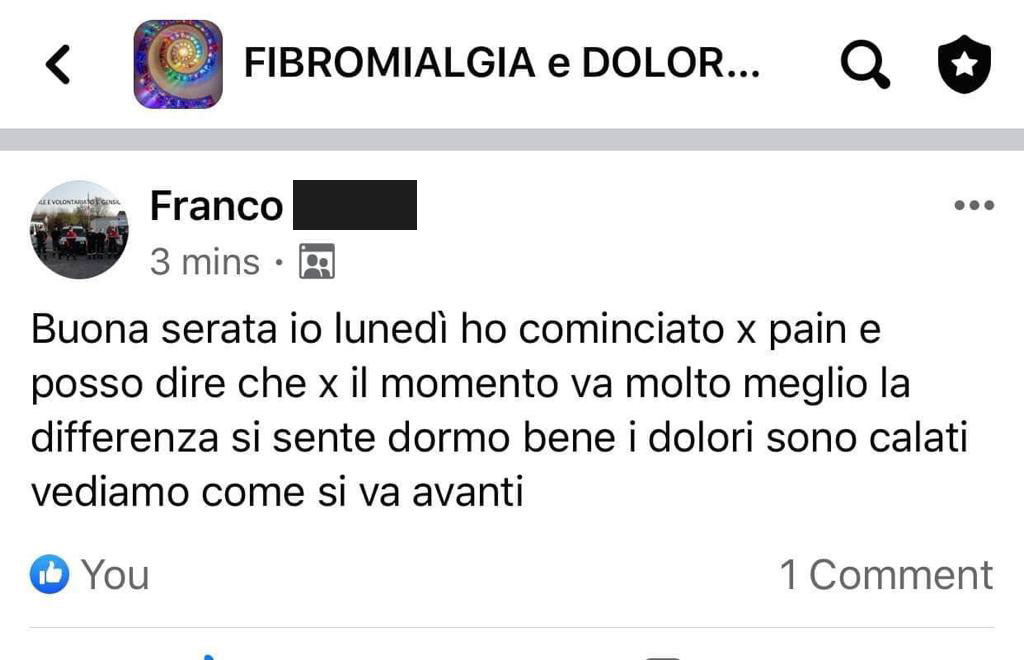This screenshot has width=1024, height=660.
Task: Open the shield star admin tools icon
Action: pyautogui.click(x=964, y=64)
